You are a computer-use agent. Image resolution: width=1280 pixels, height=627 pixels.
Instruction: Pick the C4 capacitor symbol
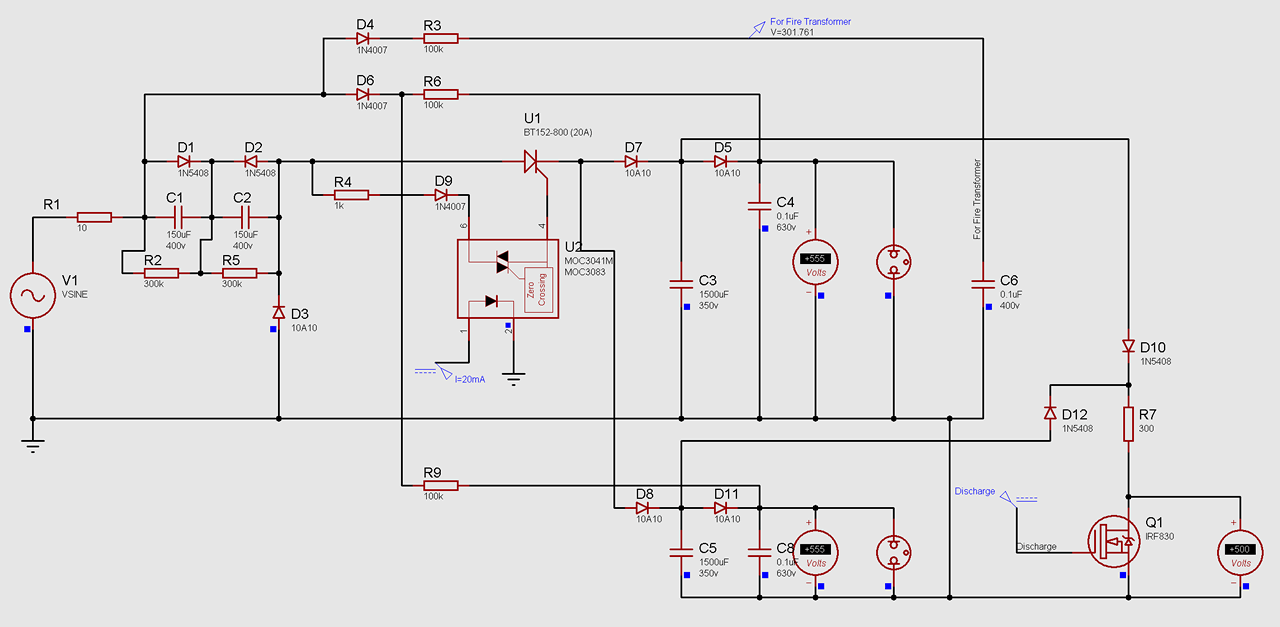759,206
